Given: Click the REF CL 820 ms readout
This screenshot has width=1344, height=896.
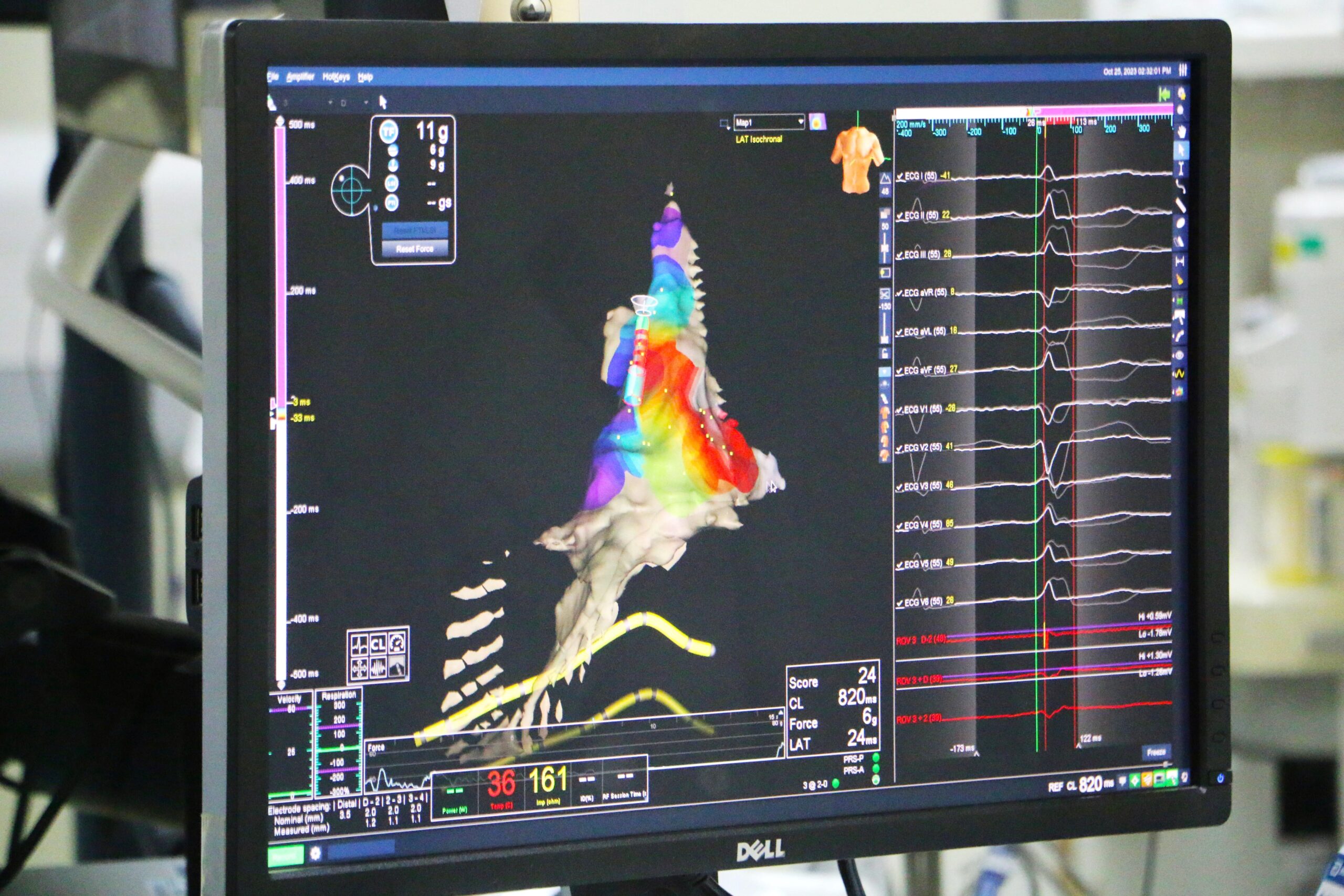Looking at the screenshot, I should (1081, 785).
